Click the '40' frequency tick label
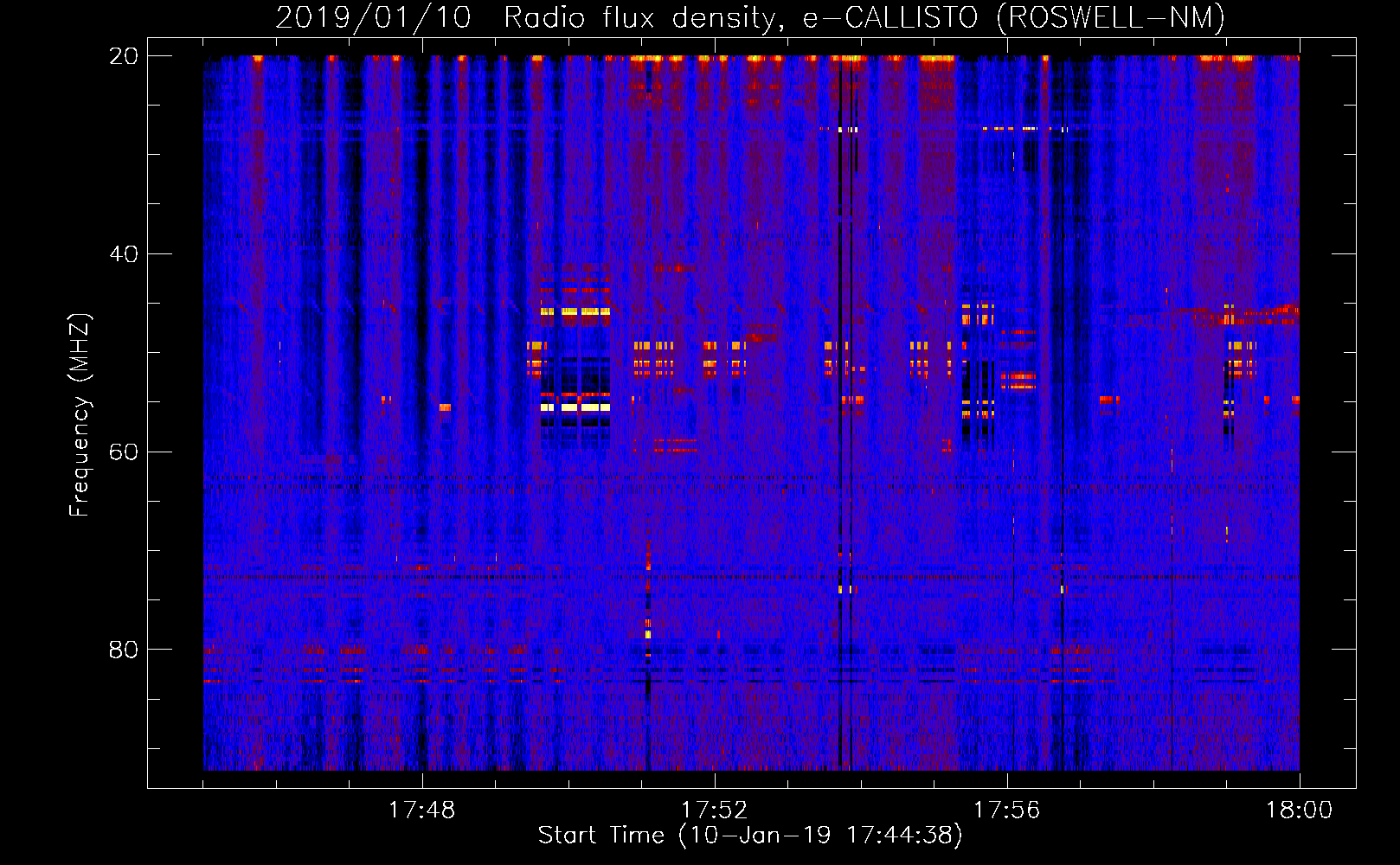This screenshot has height=865, width=1400. pos(124,254)
